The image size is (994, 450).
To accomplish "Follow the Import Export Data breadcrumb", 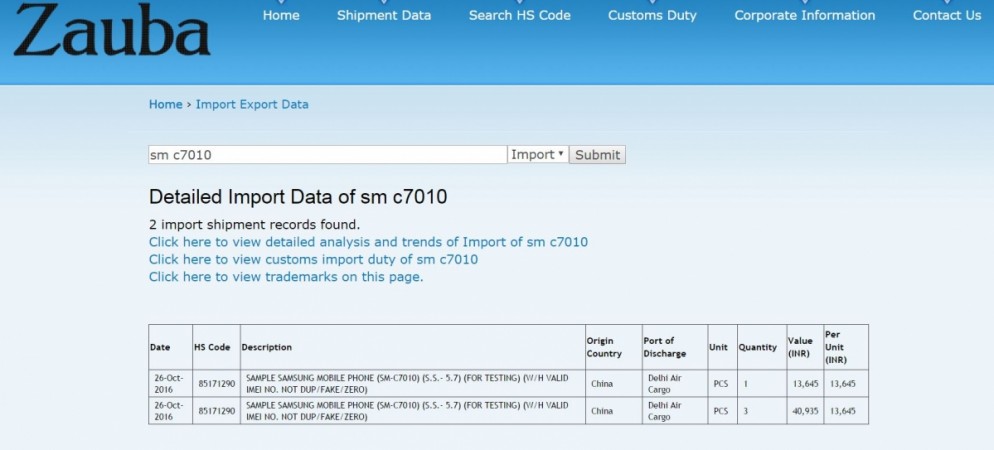I will (x=252, y=105).
